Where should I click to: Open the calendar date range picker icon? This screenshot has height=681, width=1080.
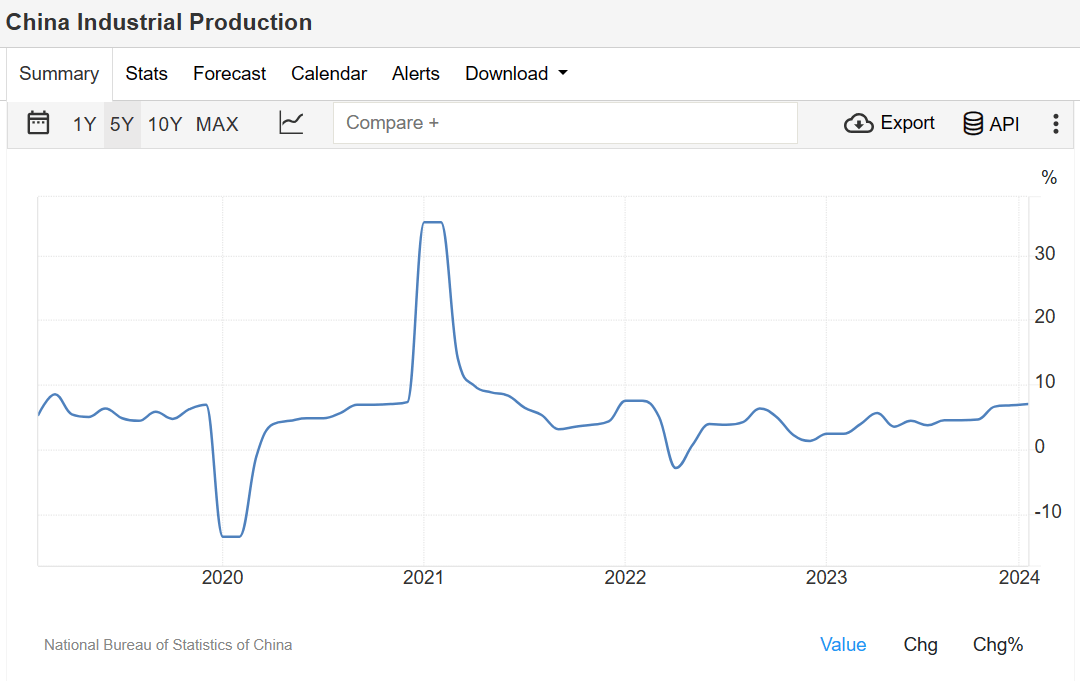(x=38, y=123)
